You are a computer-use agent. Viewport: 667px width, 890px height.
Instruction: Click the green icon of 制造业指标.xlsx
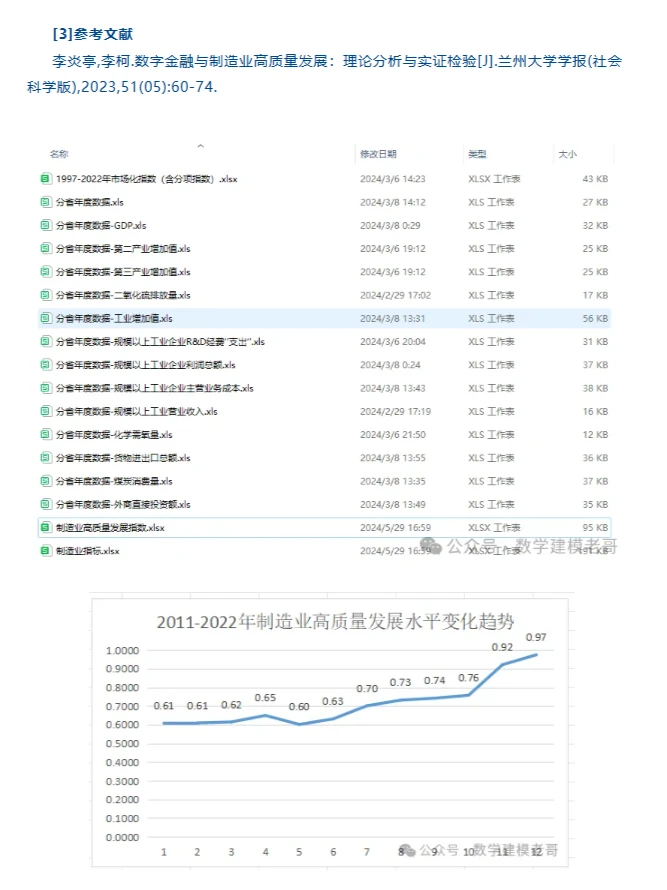point(45,551)
